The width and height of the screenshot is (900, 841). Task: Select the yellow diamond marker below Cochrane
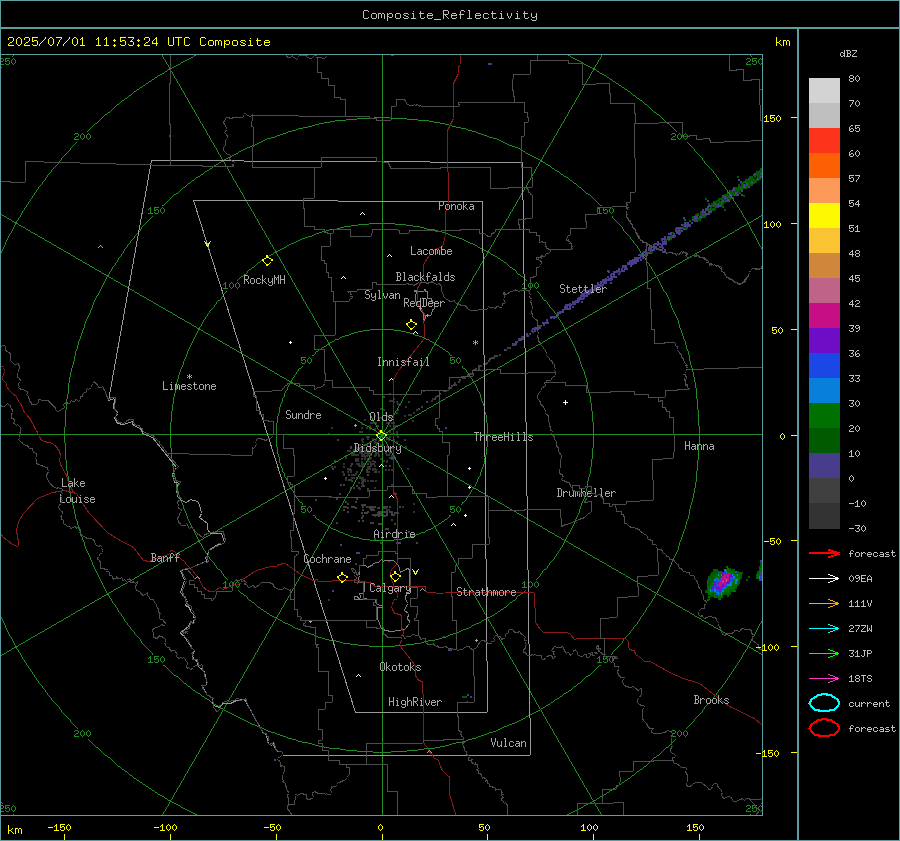tap(342, 577)
